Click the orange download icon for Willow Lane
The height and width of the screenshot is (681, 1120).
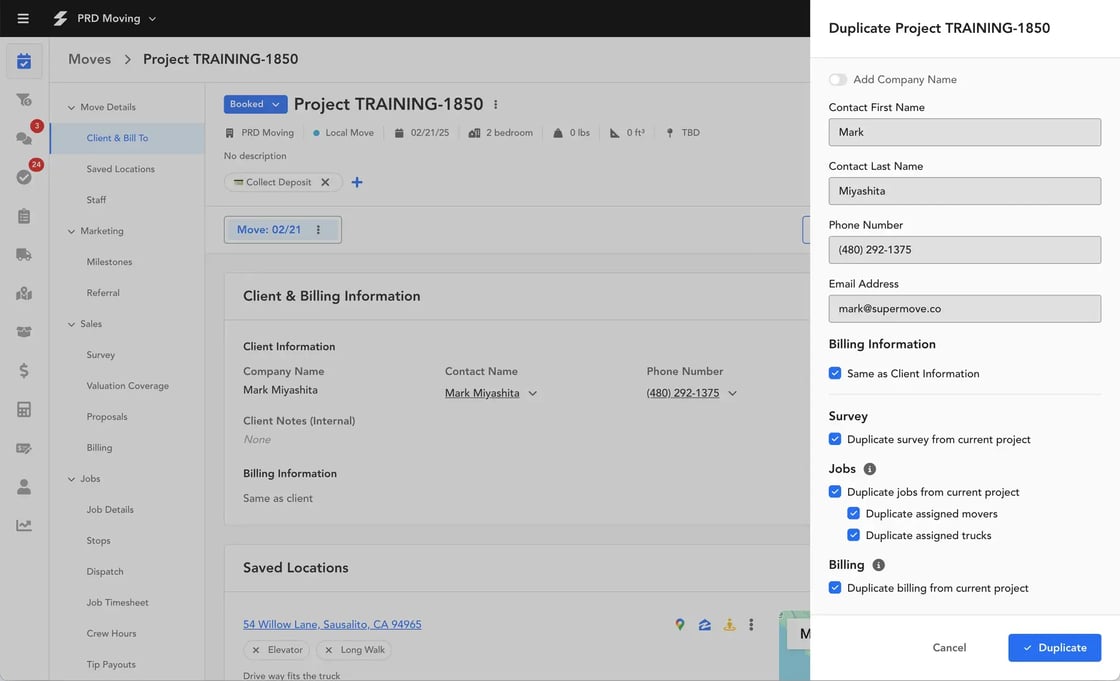point(729,625)
